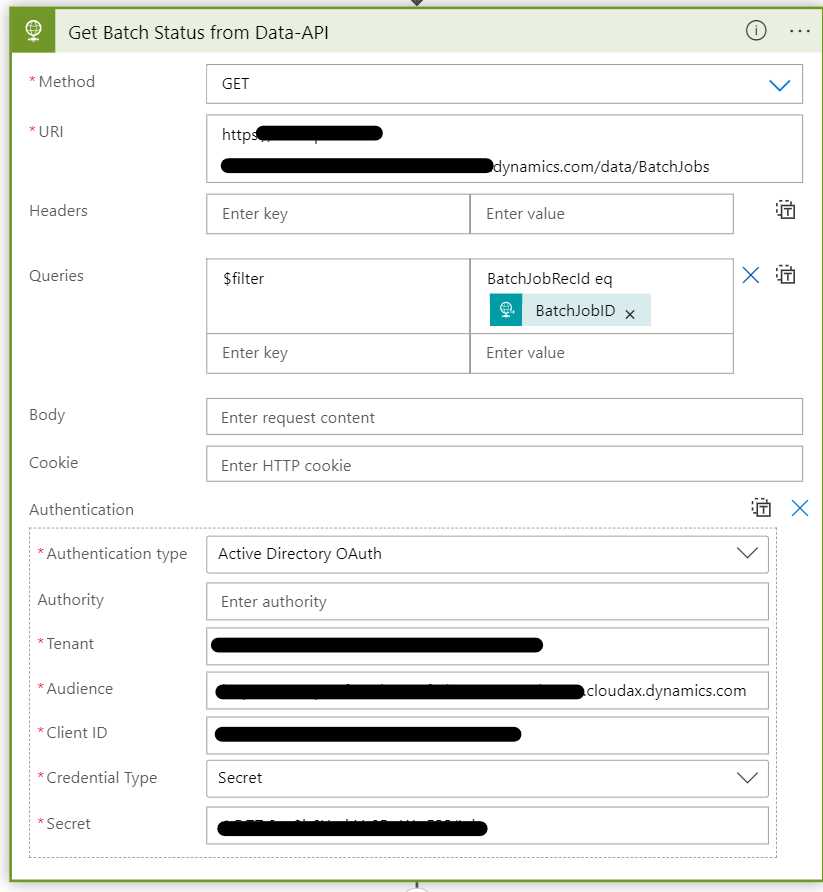Click the Authority input field
The width and height of the screenshot is (823, 892).
(487, 602)
